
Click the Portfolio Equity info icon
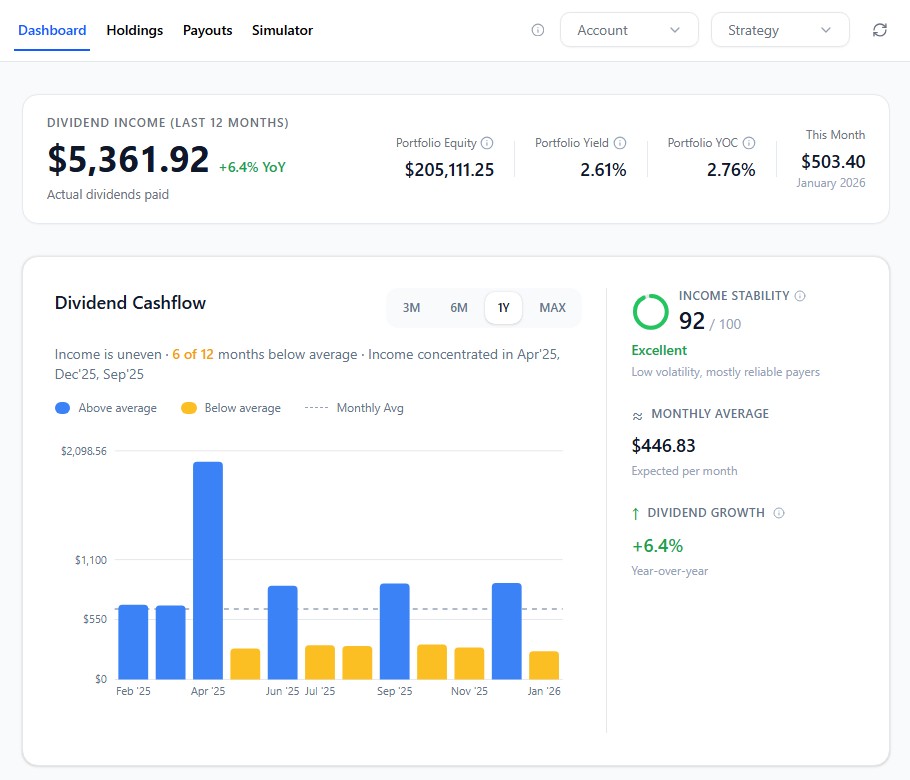coord(487,143)
